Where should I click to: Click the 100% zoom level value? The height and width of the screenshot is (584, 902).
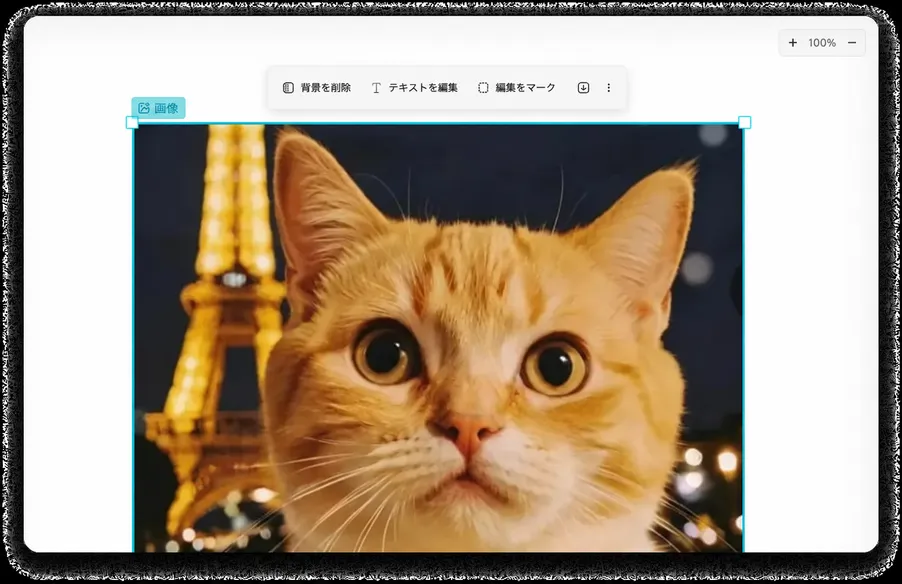[x=822, y=43]
